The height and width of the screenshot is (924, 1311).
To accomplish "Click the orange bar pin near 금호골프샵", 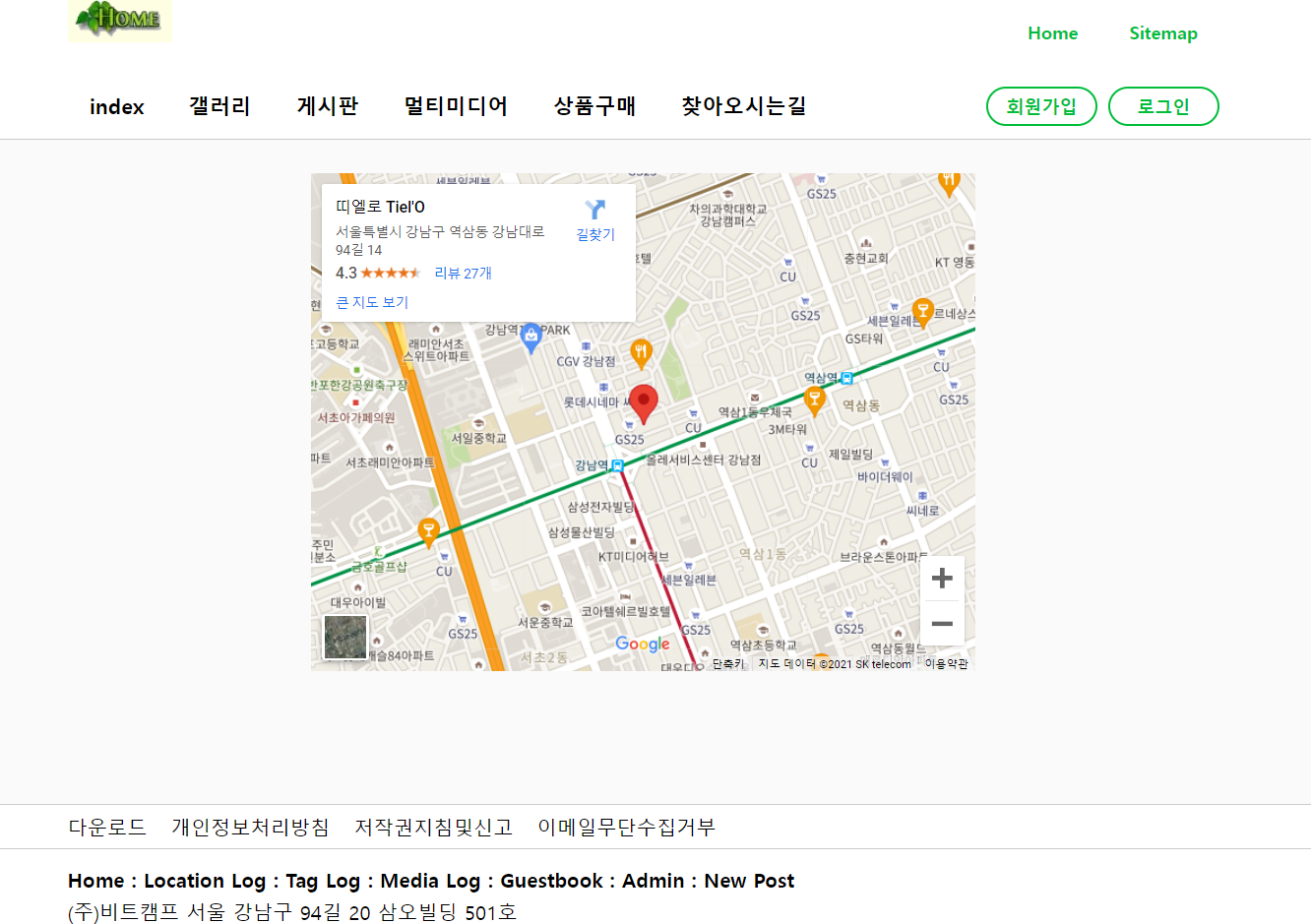I will pyautogui.click(x=428, y=532).
